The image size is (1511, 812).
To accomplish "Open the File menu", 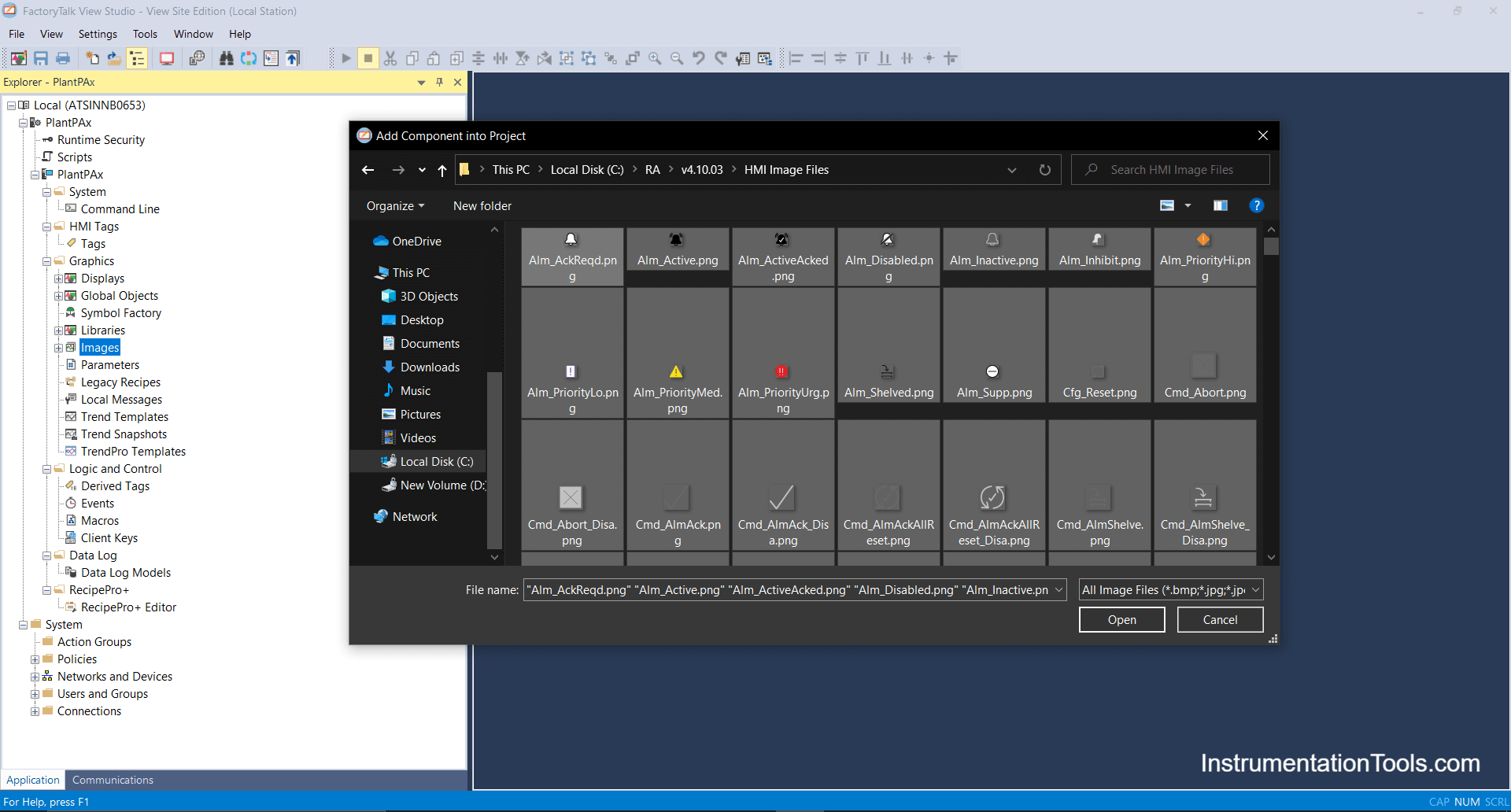I will click(x=17, y=34).
